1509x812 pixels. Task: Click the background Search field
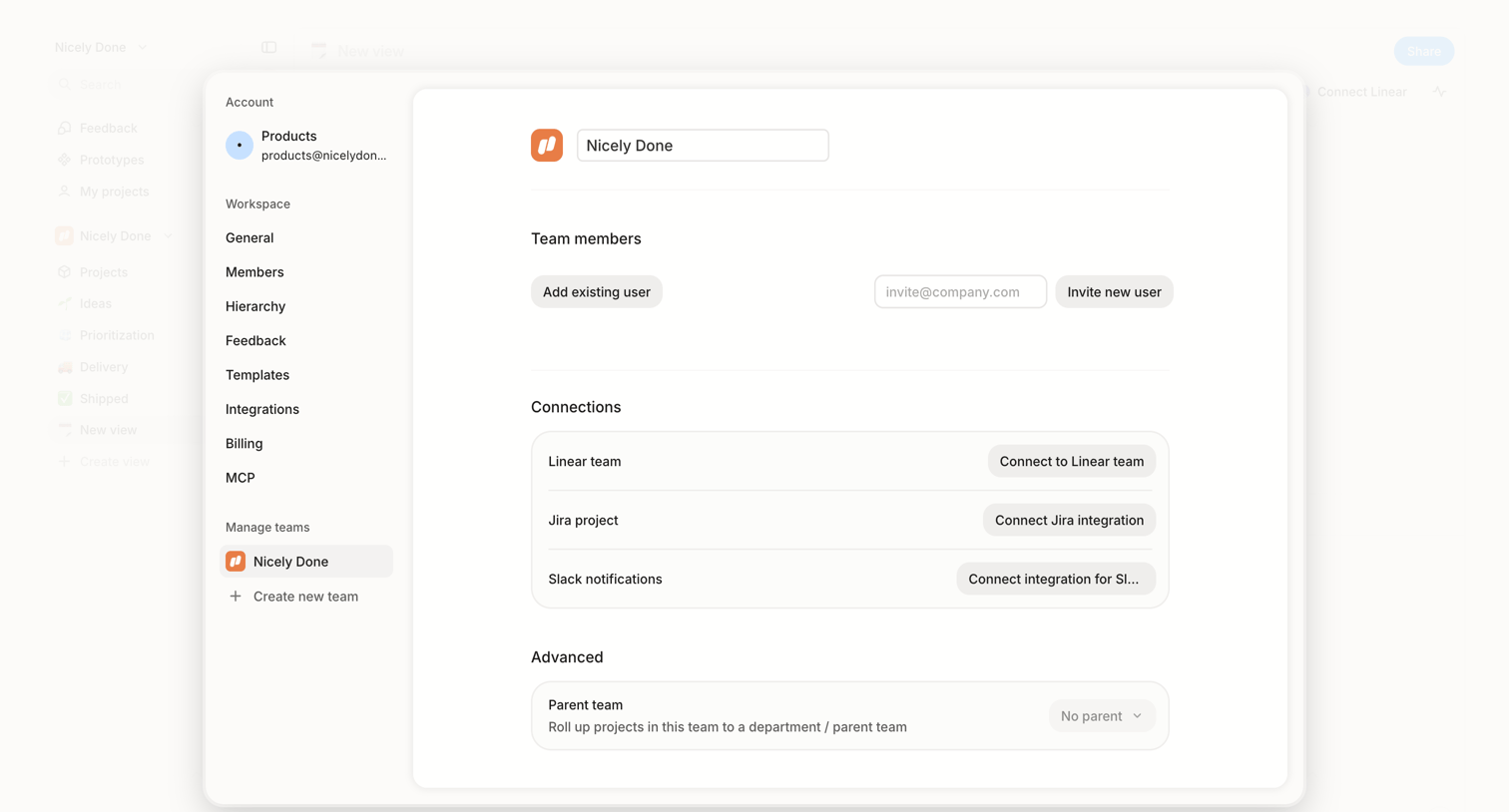pos(125,85)
